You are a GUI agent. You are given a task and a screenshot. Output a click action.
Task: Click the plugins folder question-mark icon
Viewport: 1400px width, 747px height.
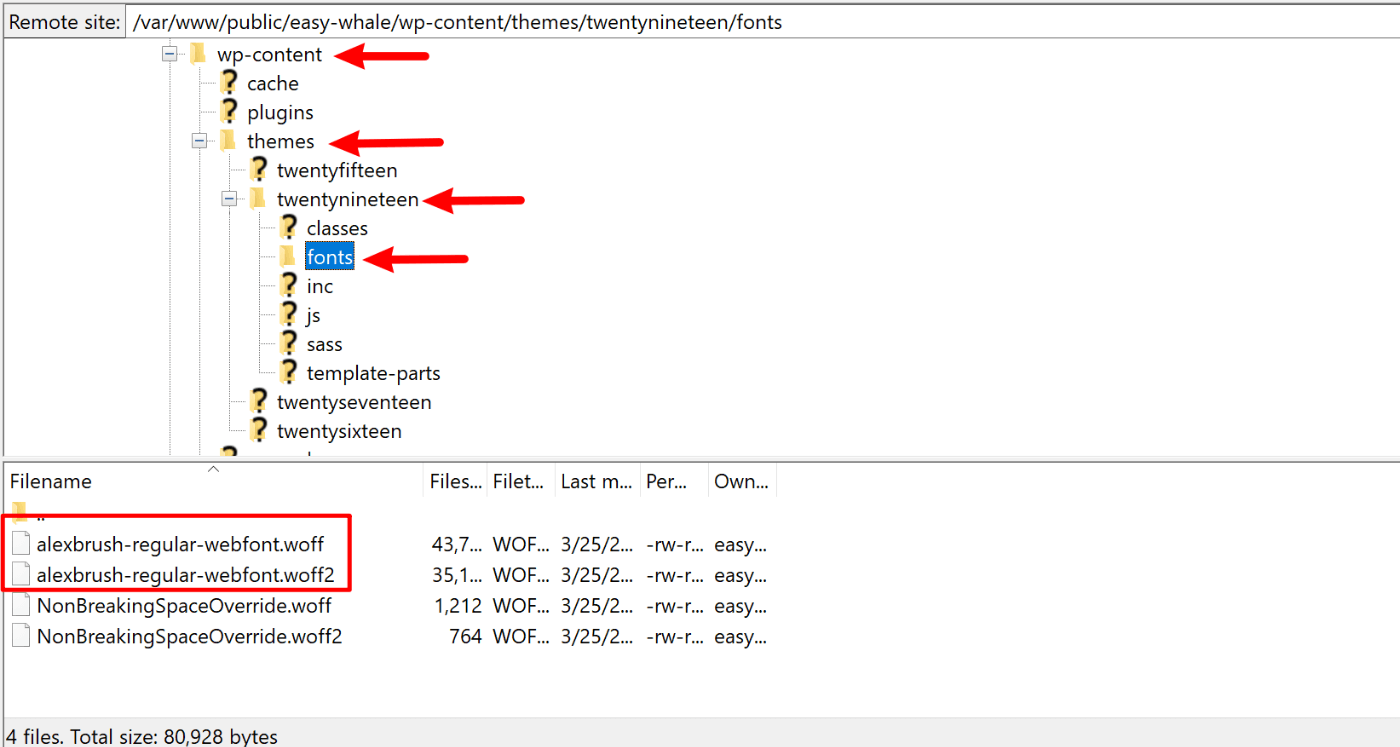[x=229, y=112]
